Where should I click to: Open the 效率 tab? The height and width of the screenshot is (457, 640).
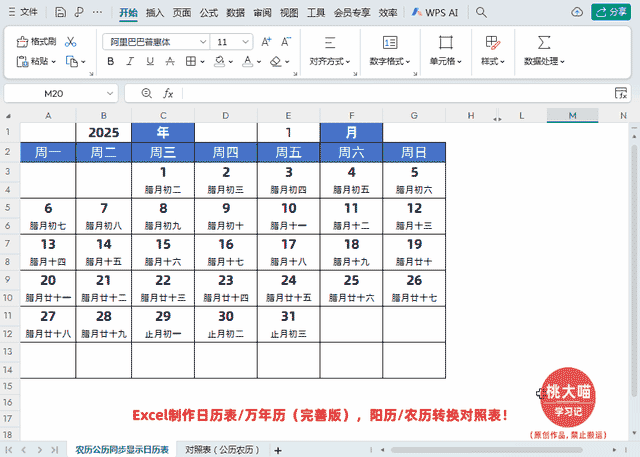pyautogui.click(x=388, y=13)
